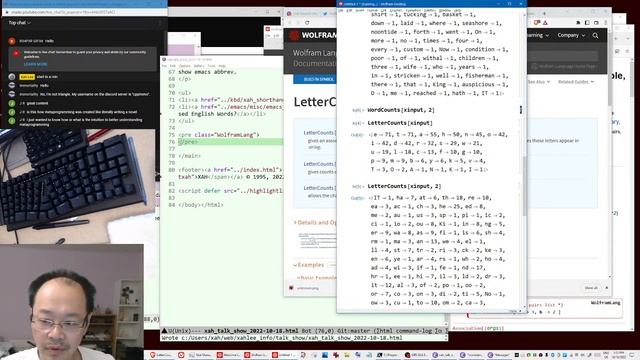Click the WordCounts[xinput, 2] input cell
Viewport: 640px width, 360px height.
401,110
